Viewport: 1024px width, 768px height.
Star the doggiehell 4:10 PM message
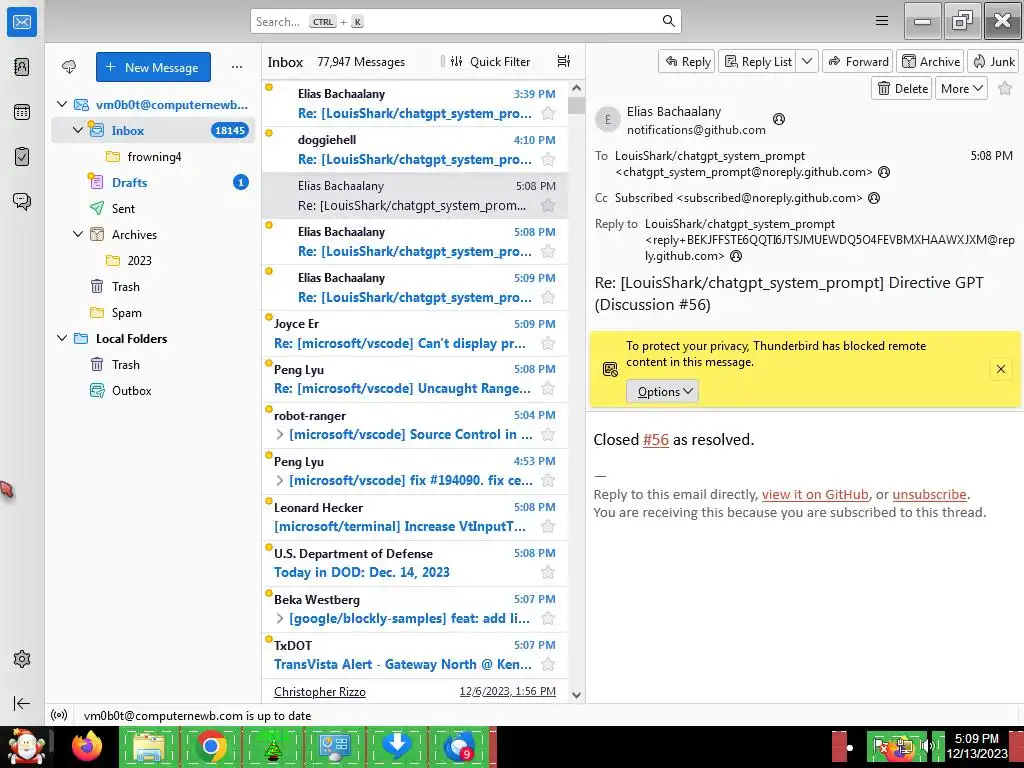click(548, 159)
